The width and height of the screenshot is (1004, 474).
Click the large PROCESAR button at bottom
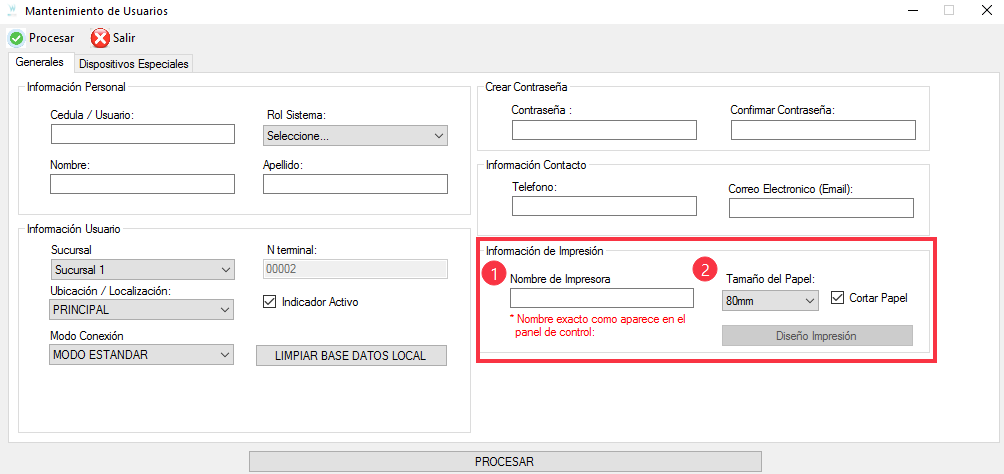point(504,461)
